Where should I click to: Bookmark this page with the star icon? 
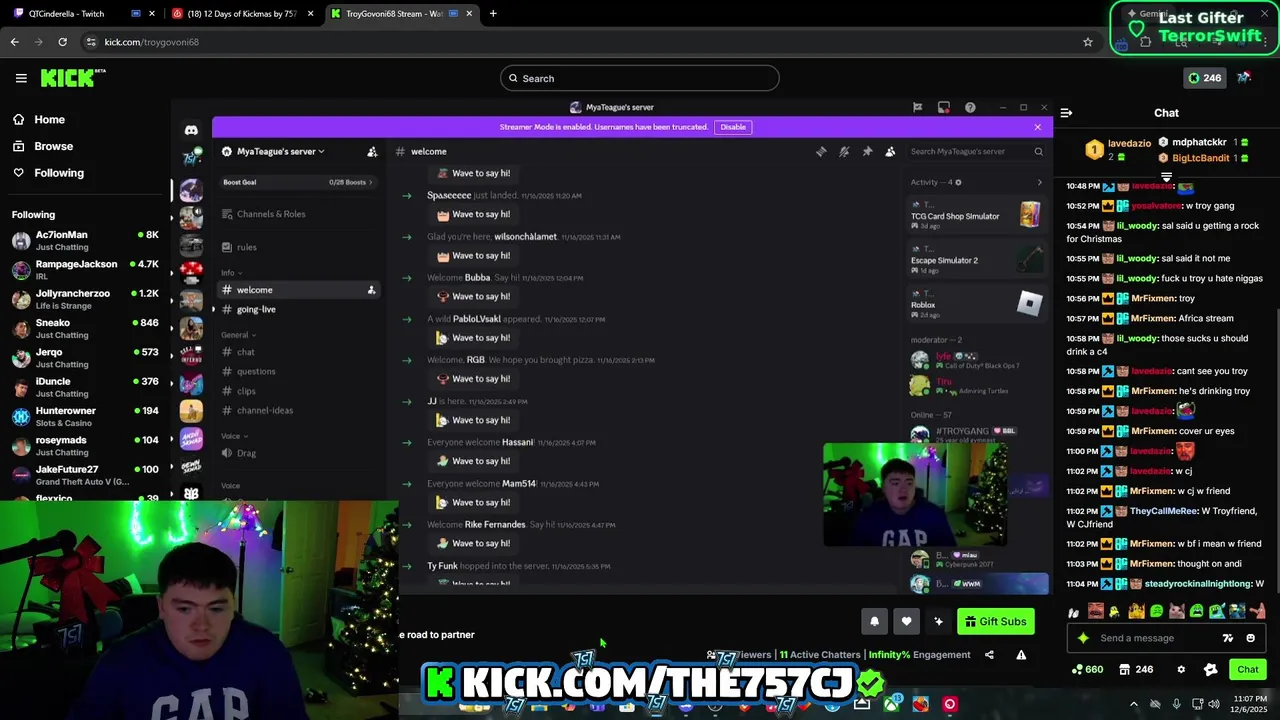[1088, 42]
